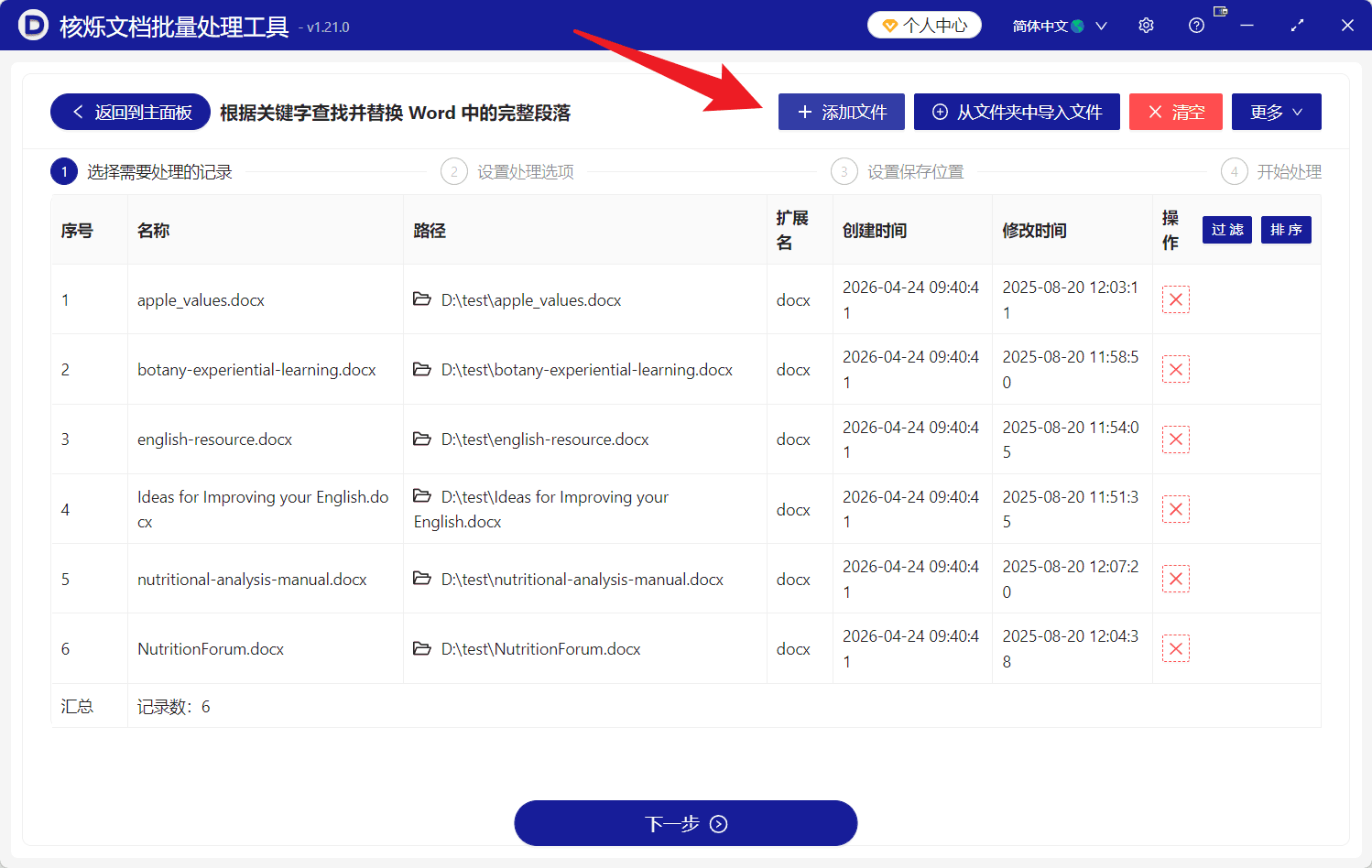Click the folder icon next to nutritional-analysis-manual.docx
The width and height of the screenshot is (1372, 868).
[x=422, y=579]
